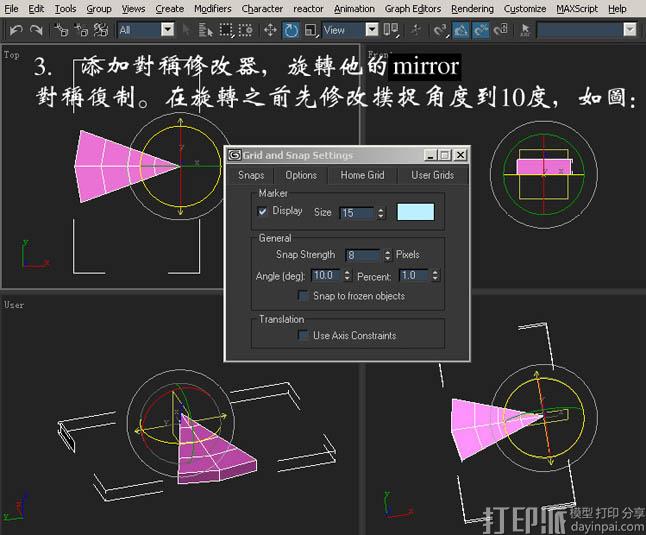Click the Angle (deg) value field

tap(325, 275)
